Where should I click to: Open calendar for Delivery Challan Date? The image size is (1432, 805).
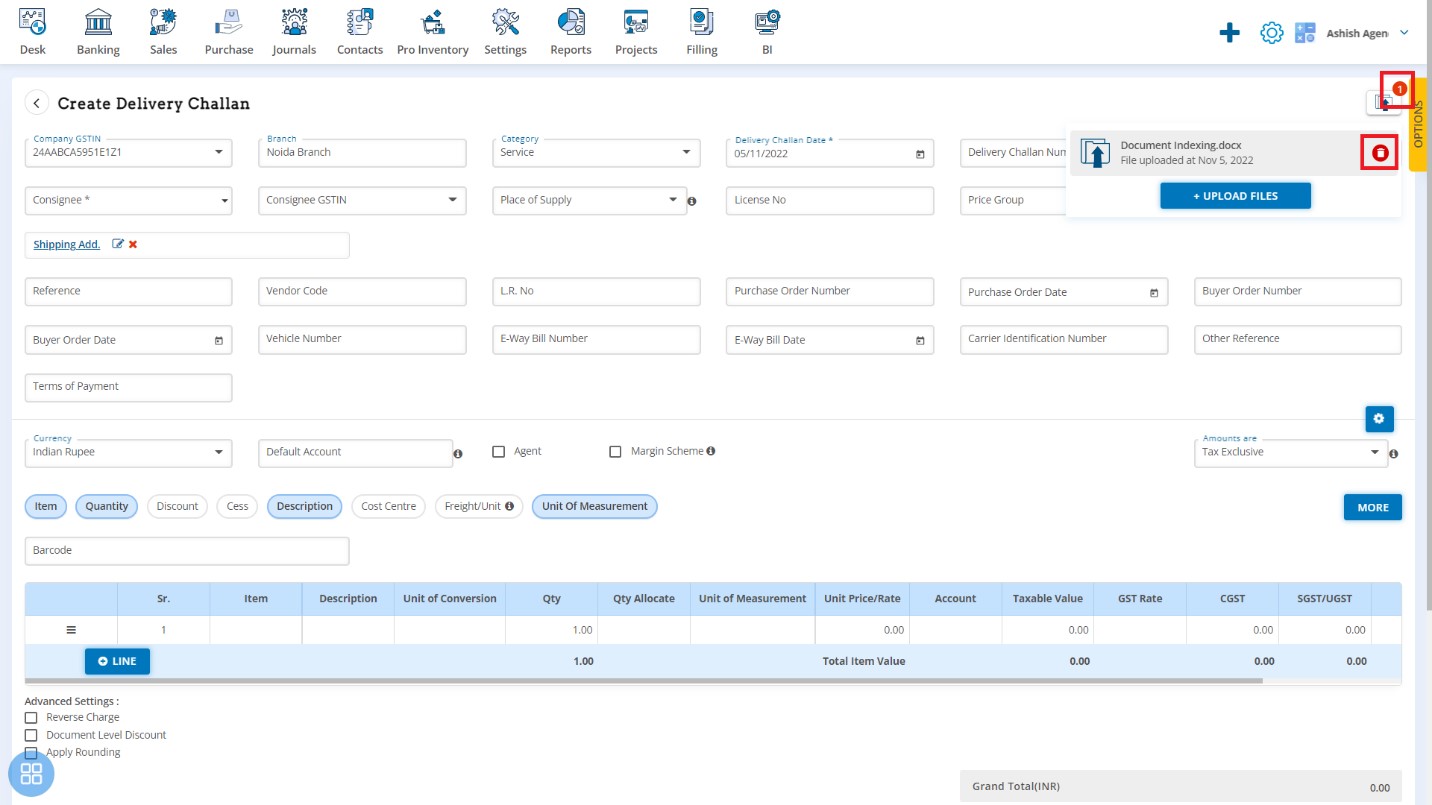pyautogui.click(x=920, y=154)
